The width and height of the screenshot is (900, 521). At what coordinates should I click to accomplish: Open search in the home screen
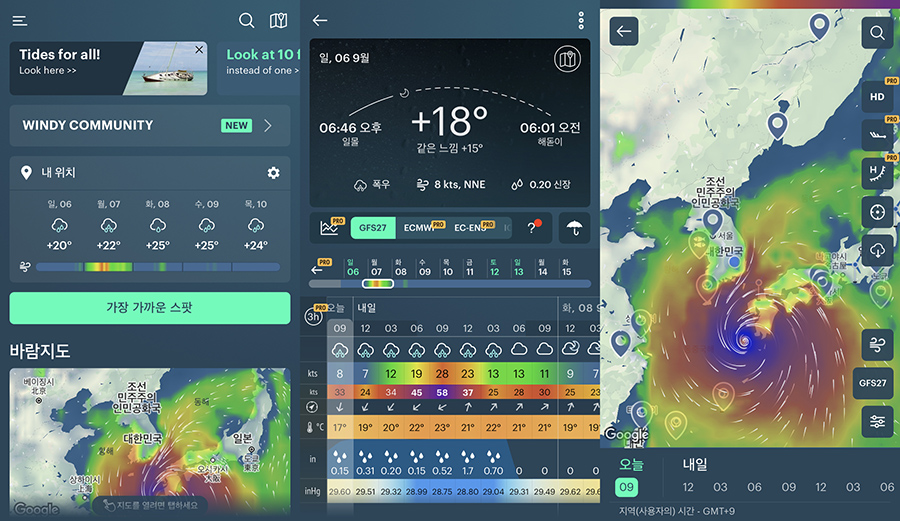click(x=246, y=21)
